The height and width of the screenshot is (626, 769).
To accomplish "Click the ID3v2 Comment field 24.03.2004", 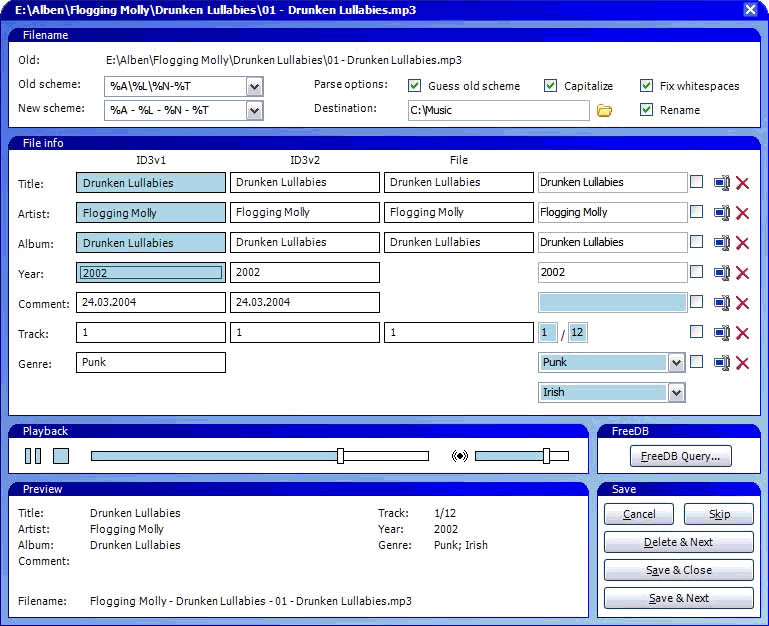I will click(x=305, y=302).
